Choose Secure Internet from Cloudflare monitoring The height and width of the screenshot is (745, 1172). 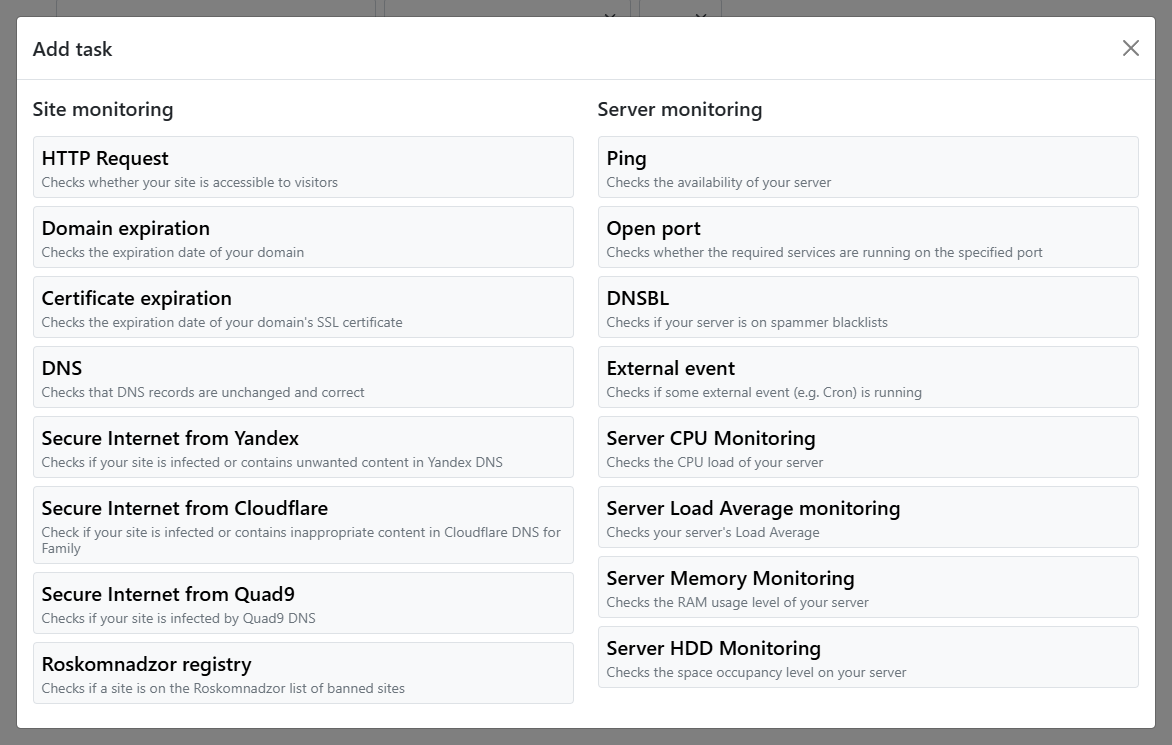(x=303, y=524)
